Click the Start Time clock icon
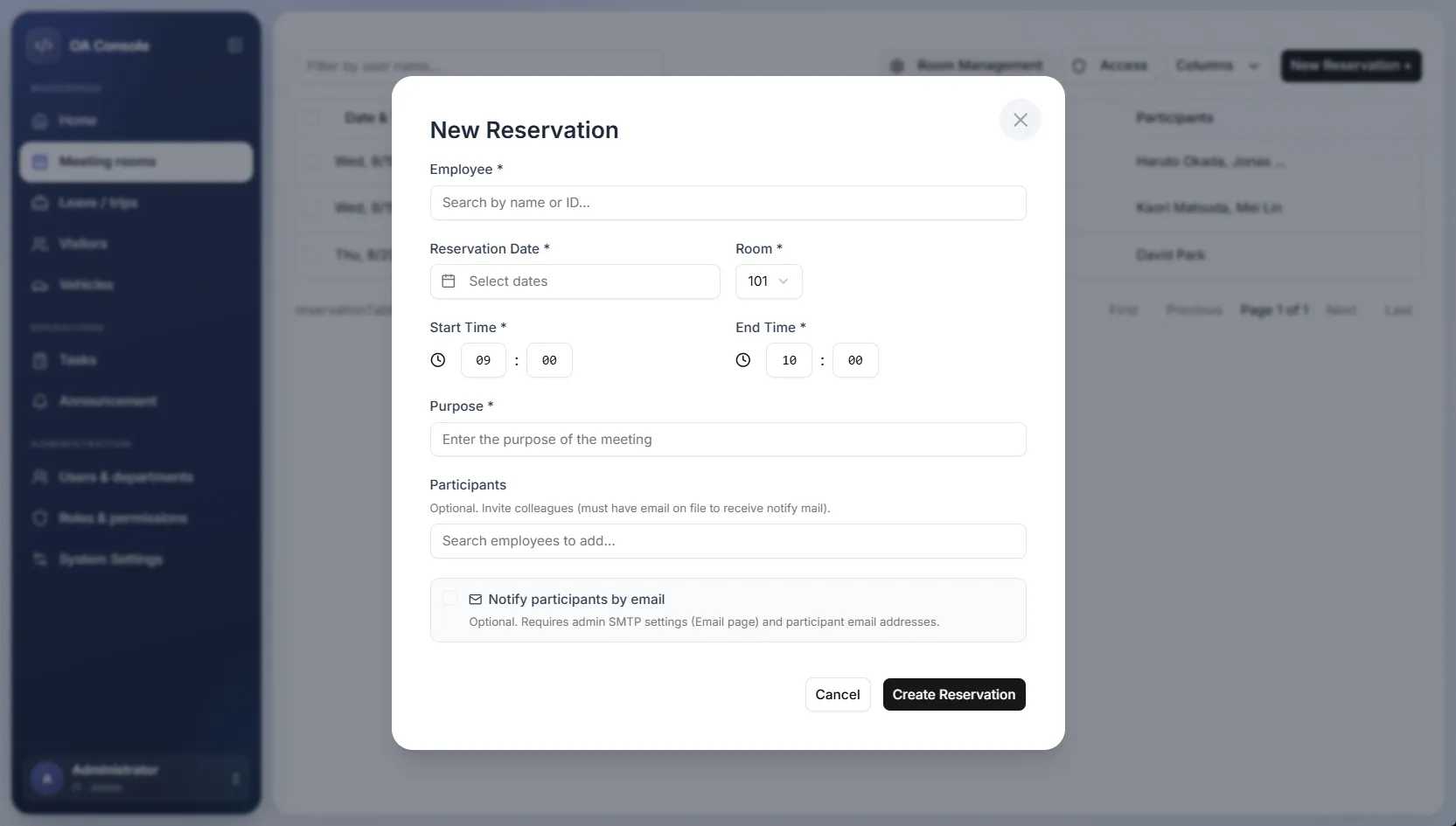1456x826 pixels. [x=438, y=360]
